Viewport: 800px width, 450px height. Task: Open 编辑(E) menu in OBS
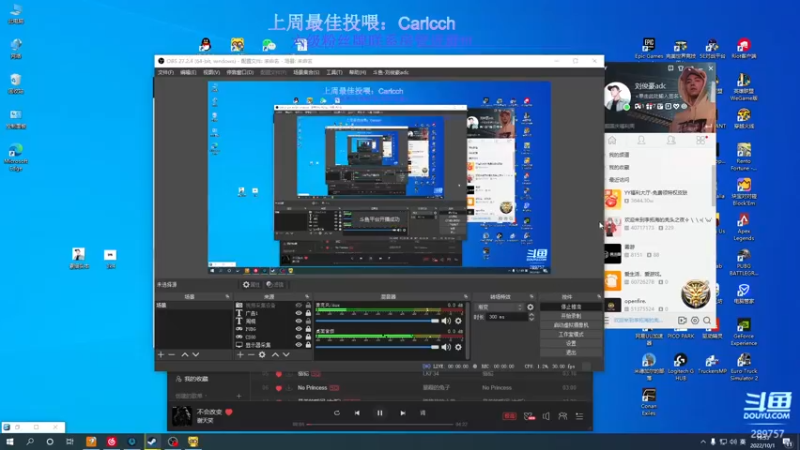[188, 72]
